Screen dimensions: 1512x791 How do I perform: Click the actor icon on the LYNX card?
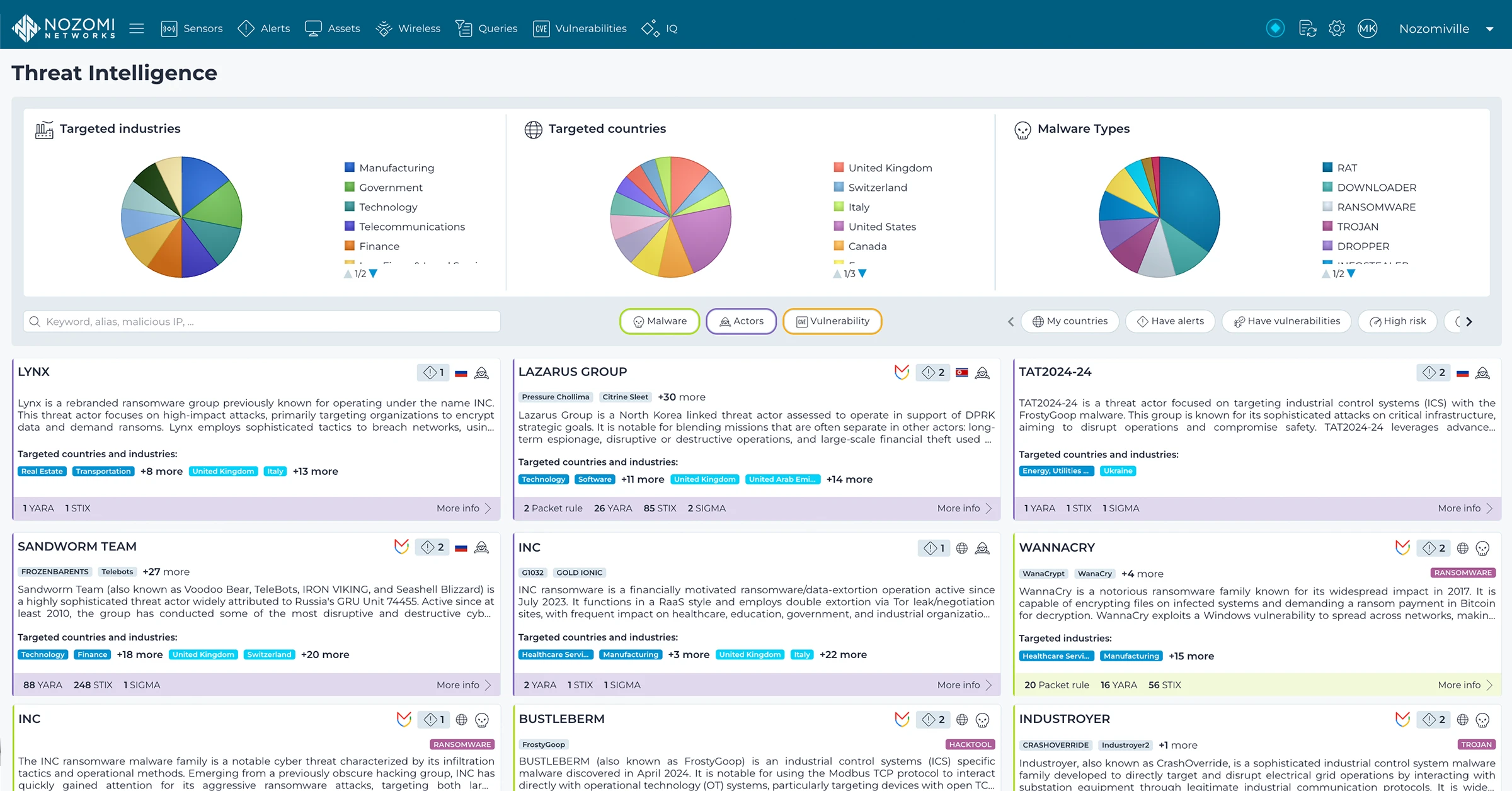click(x=481, y=373)
